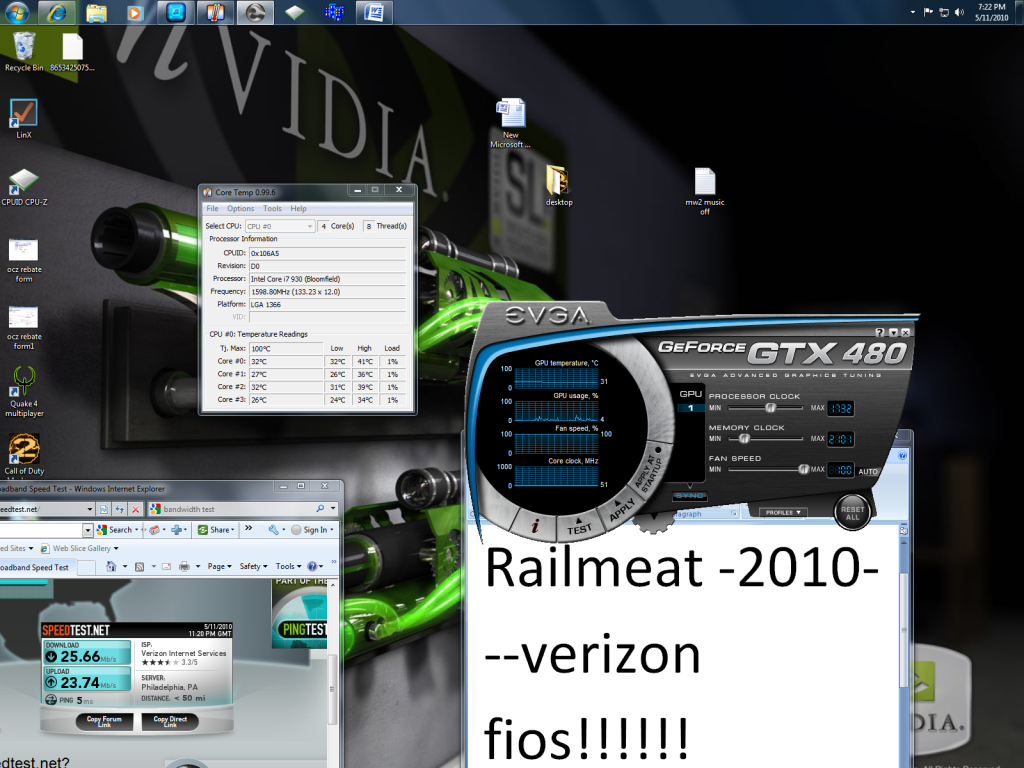Select the CPUID CPU-Z desktop shortcut
The image size is (1024, 768).
(x=24, y=187)
